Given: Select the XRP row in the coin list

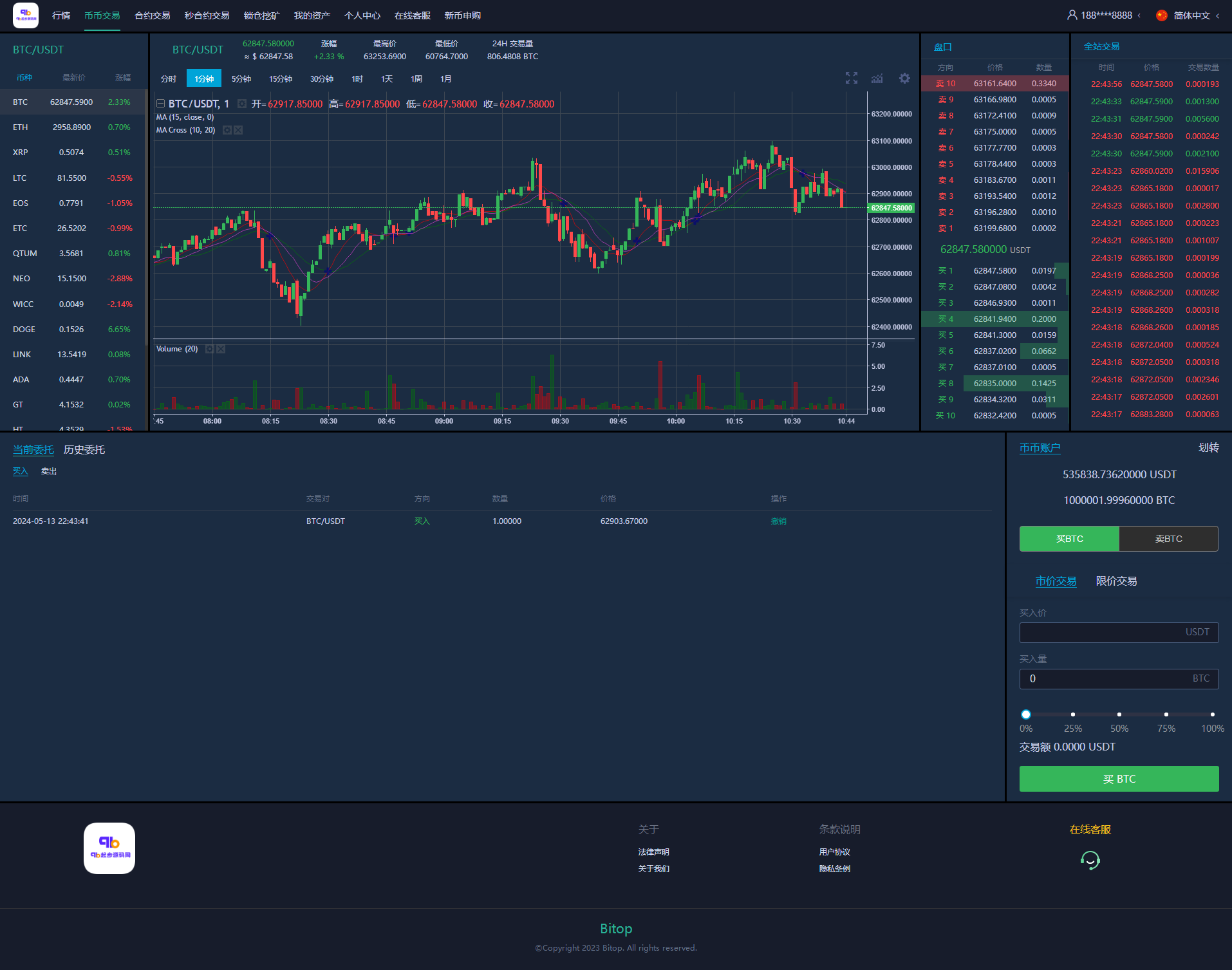Looking at the screenshot, I should click(x=73, y=153).
